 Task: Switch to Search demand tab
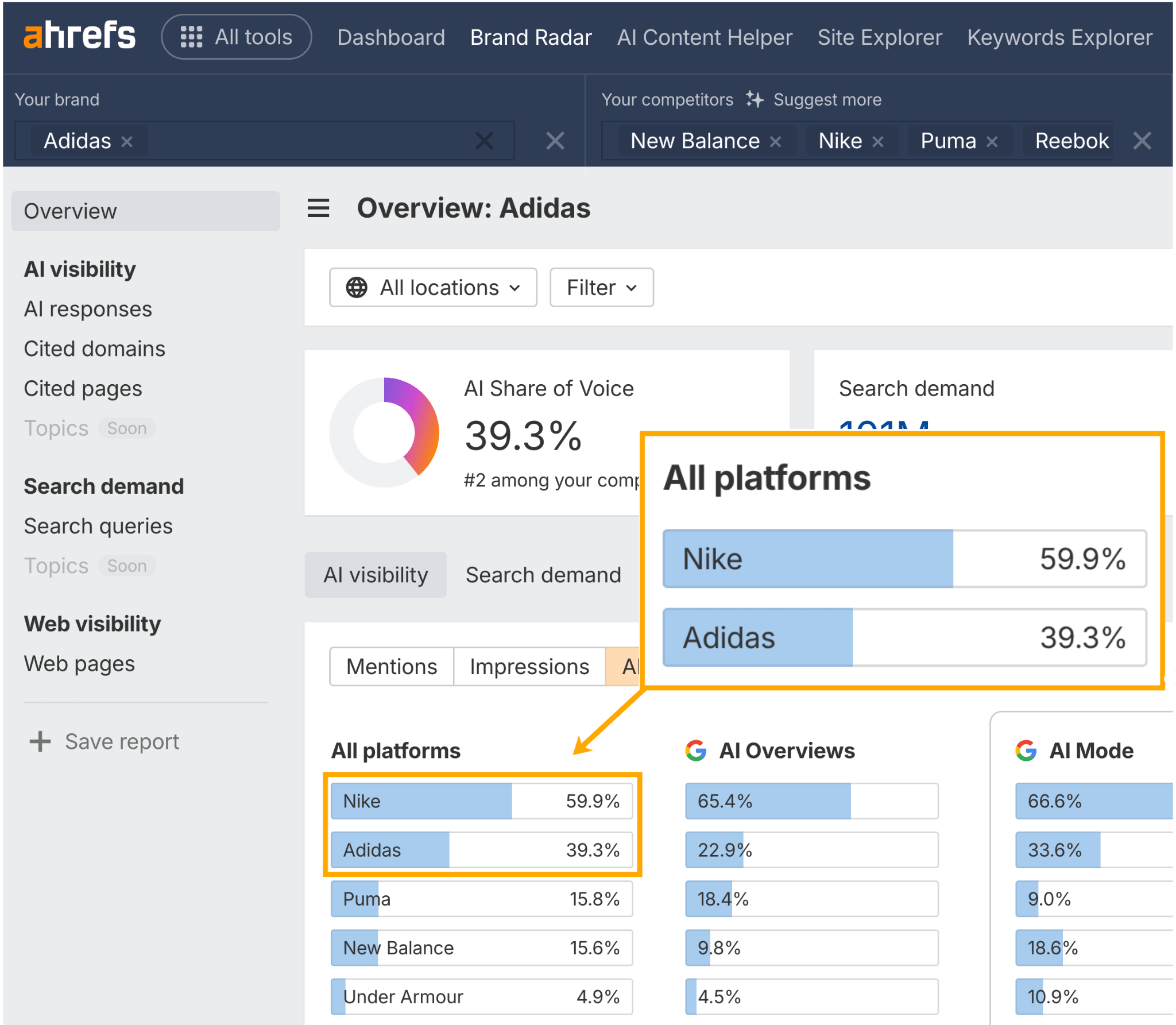coord(543,575)
